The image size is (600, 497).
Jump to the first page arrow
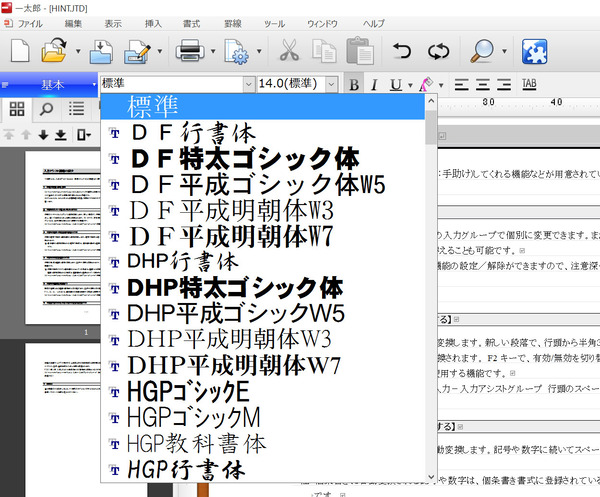tap(9, 135)
